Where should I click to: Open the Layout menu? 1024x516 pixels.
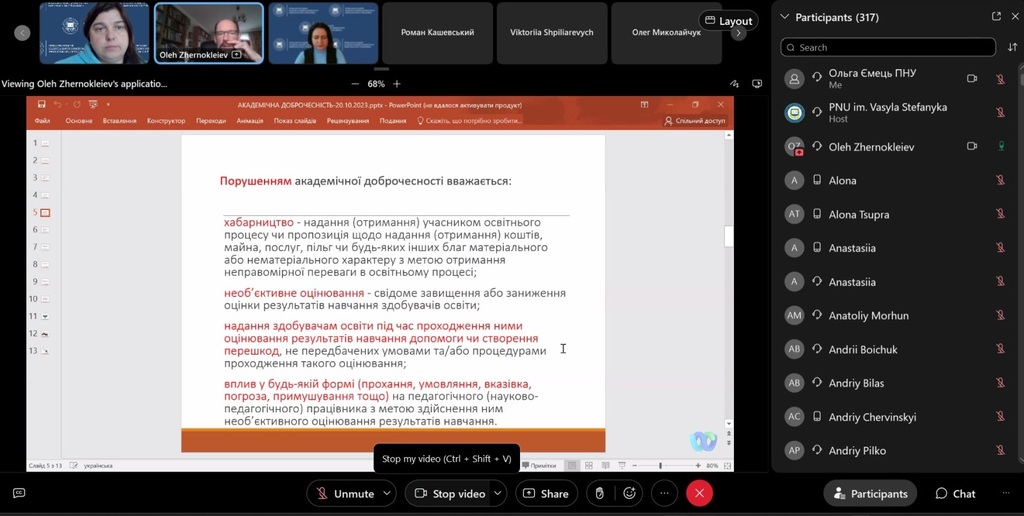click(728, 21)
